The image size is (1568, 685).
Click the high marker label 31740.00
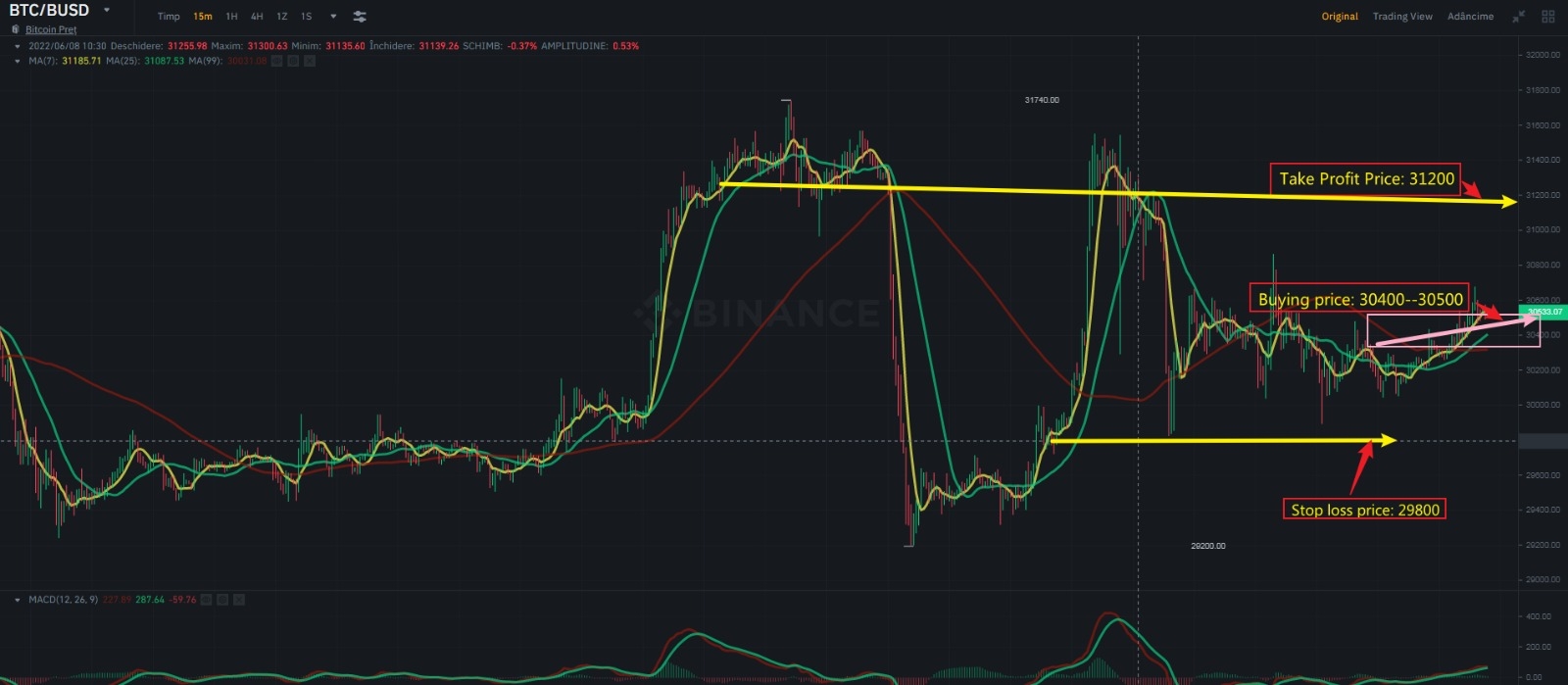point(1042,100)
